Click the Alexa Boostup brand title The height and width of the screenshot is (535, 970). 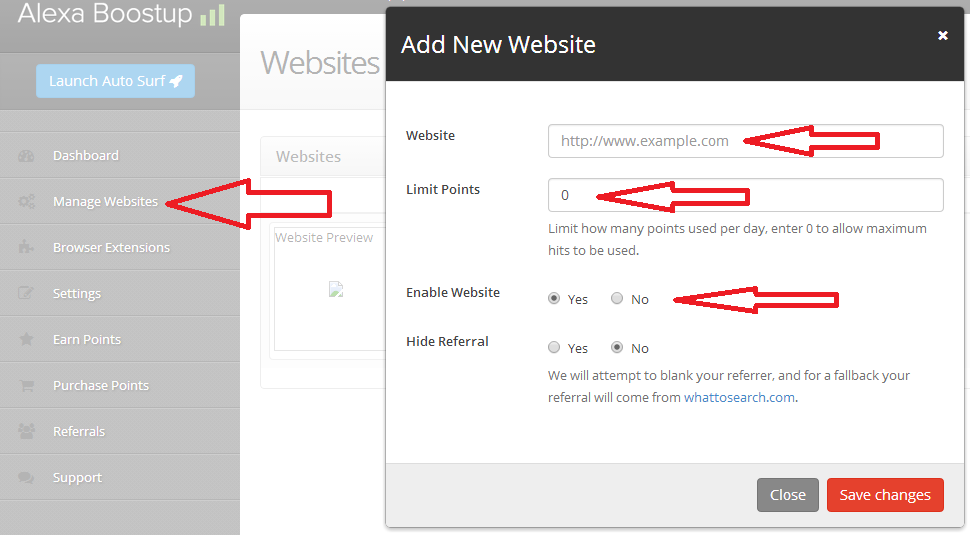coord(105,14)
